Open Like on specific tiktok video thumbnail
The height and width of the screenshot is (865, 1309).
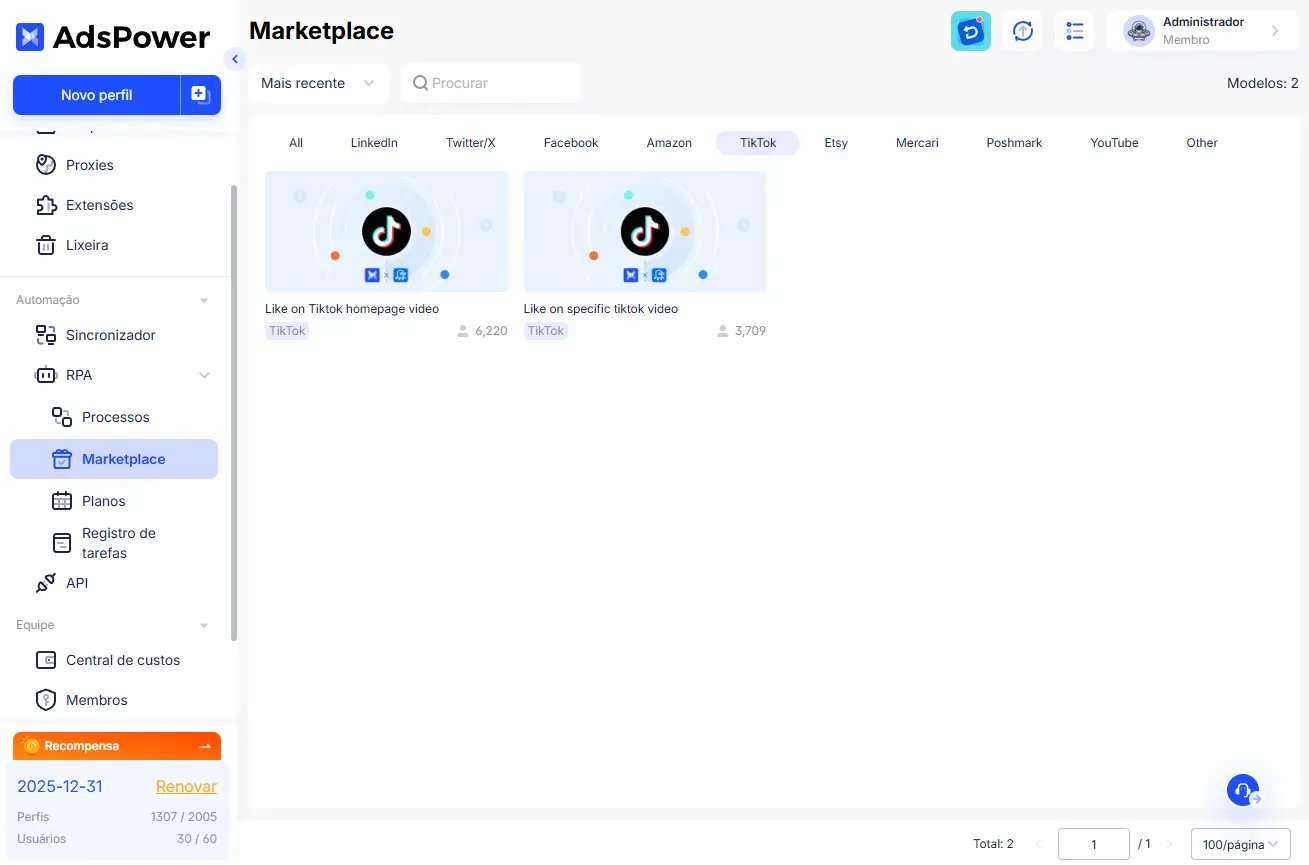point(645,232)
